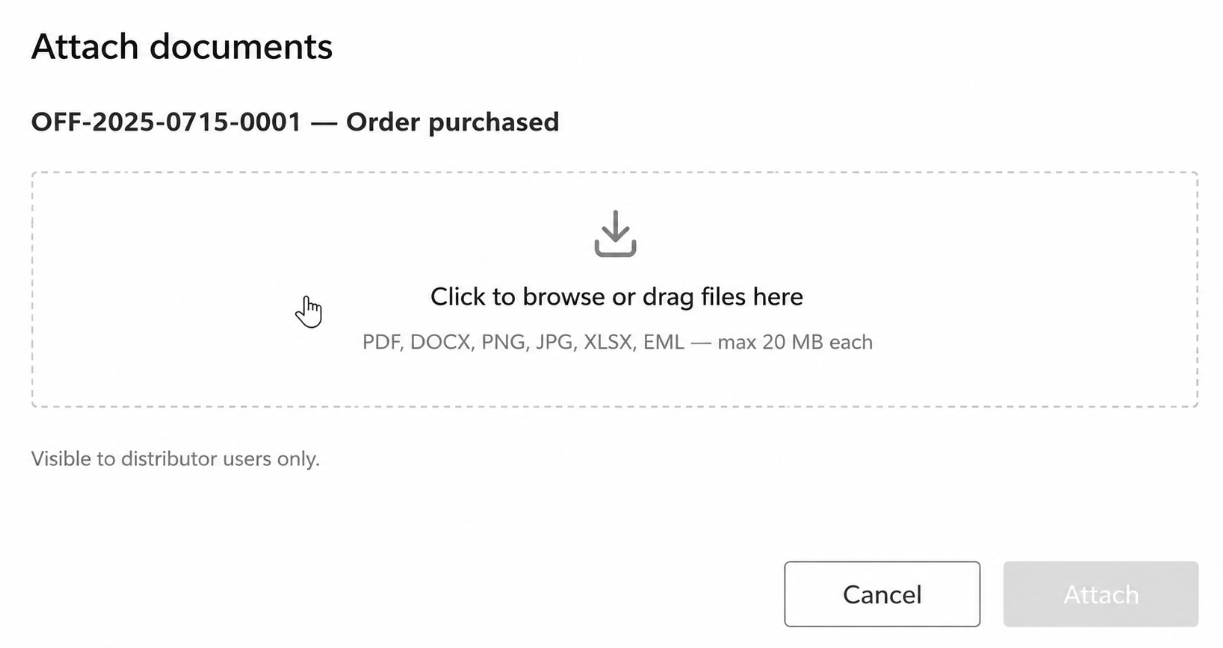Image resolution: width=1223 pixels, height=648 pixels.
Task: Click the greyed-out Attach button
Action: click(1100, 594)
